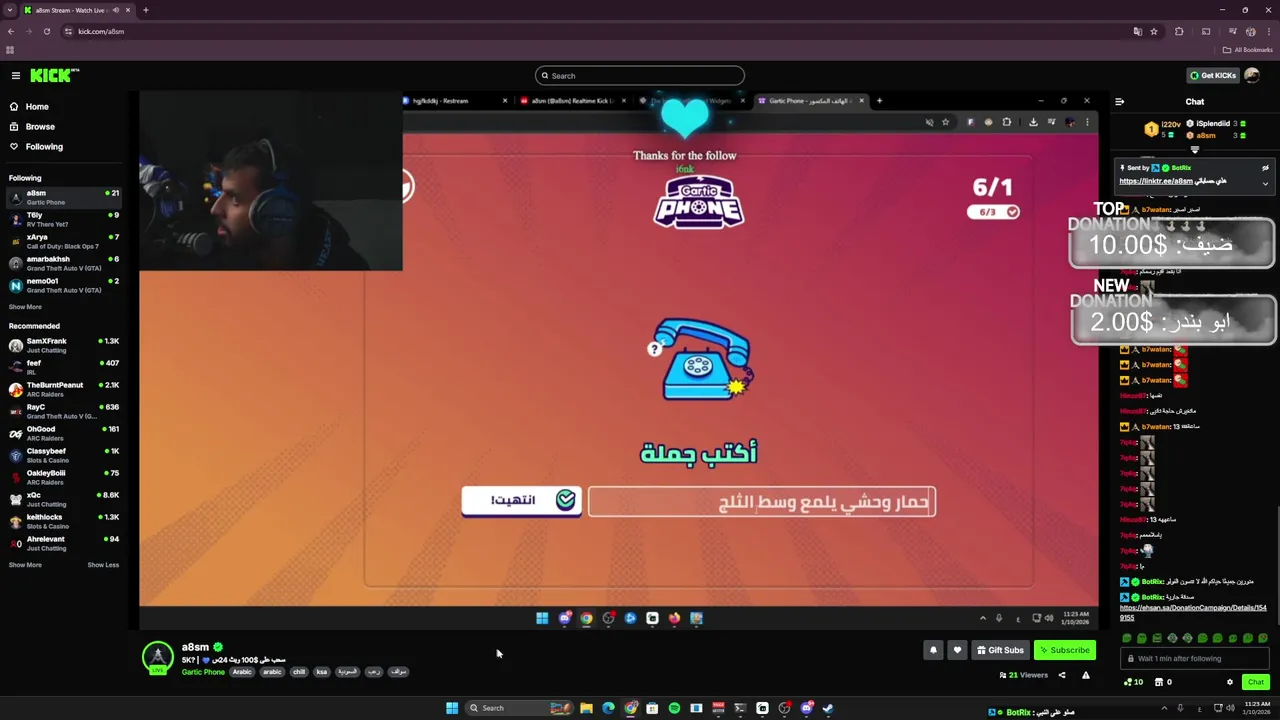Image resolution: width=1280 pixels, height=720 pixels.
Task: Click the Get KICKs button
Action: click(1212, 75)
